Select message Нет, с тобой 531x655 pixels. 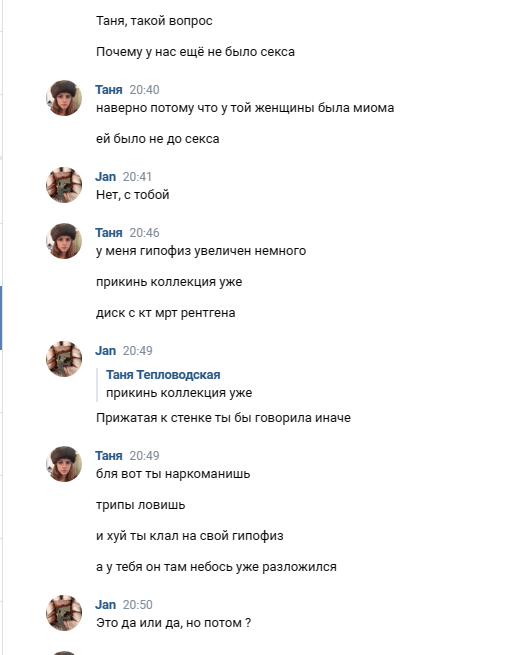[132, 195]
